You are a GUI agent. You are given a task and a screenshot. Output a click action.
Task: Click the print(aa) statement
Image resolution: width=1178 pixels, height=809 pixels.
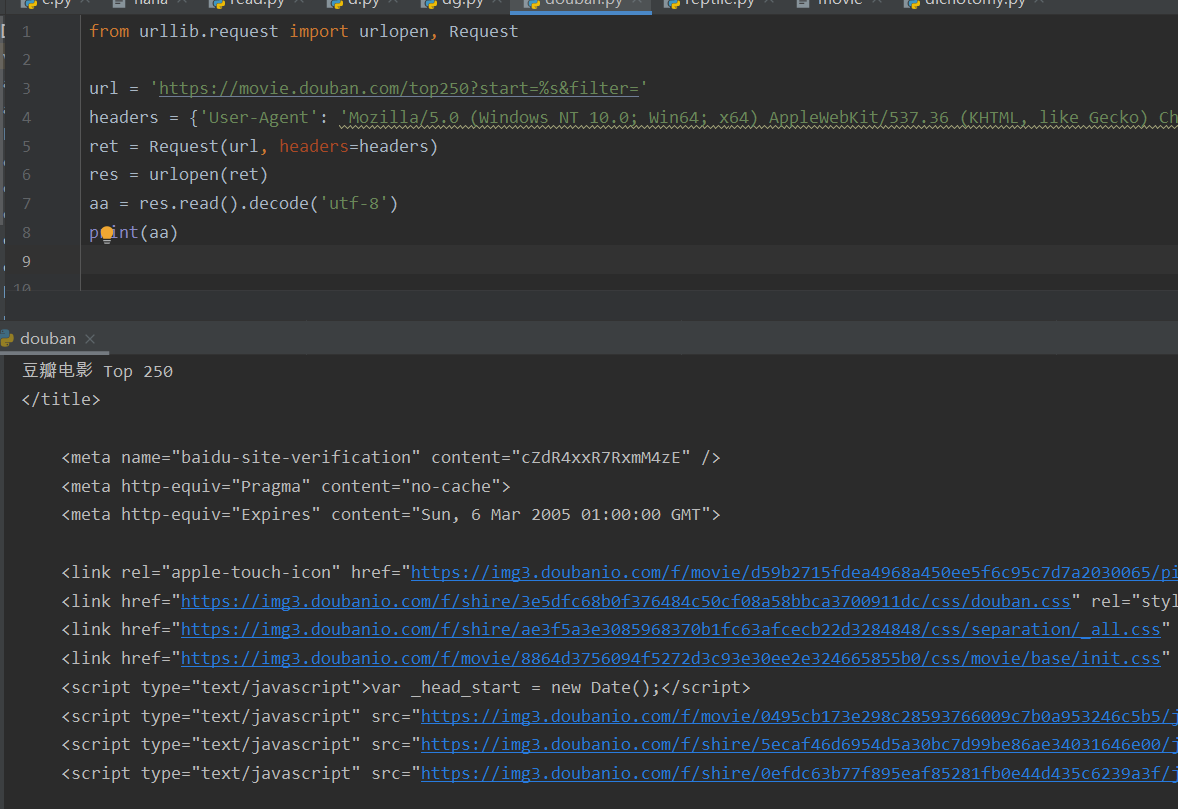pyautogui.click(x=133, y=233)
